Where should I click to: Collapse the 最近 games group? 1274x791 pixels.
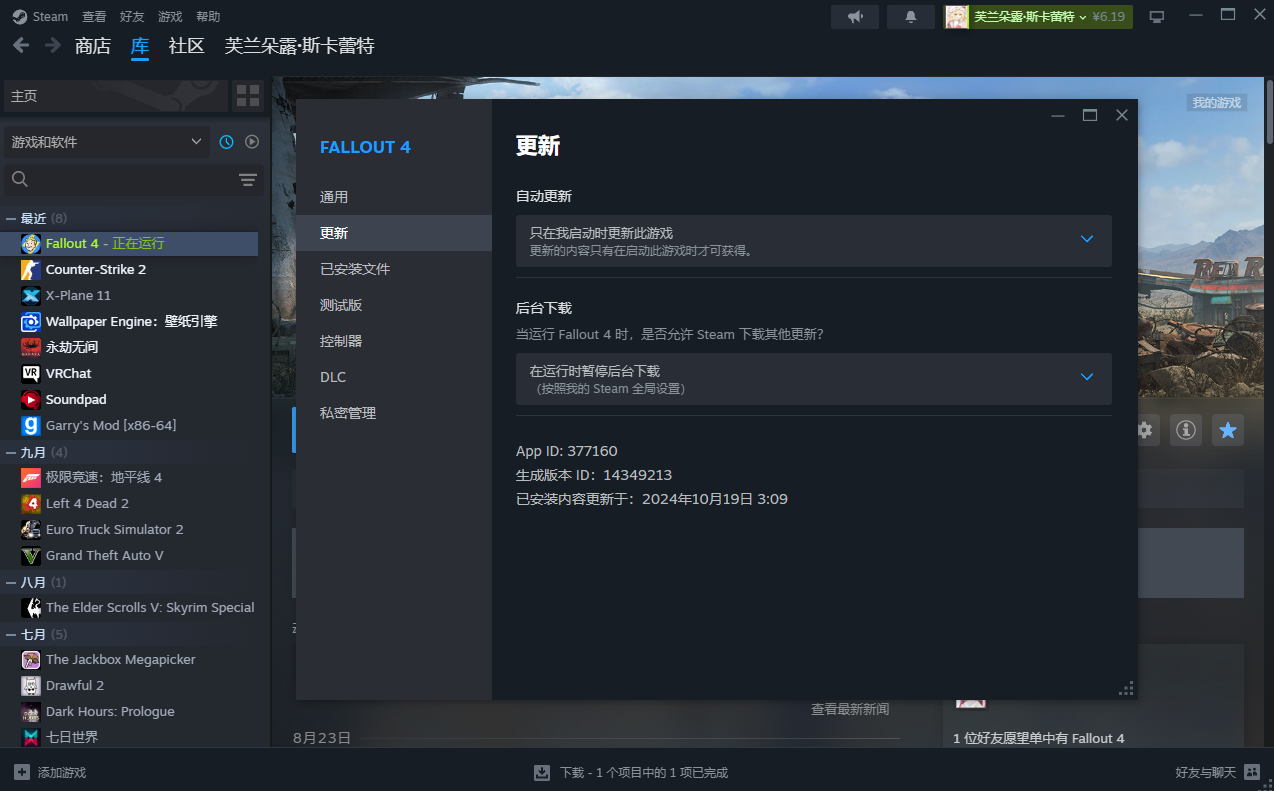point(11,218)
